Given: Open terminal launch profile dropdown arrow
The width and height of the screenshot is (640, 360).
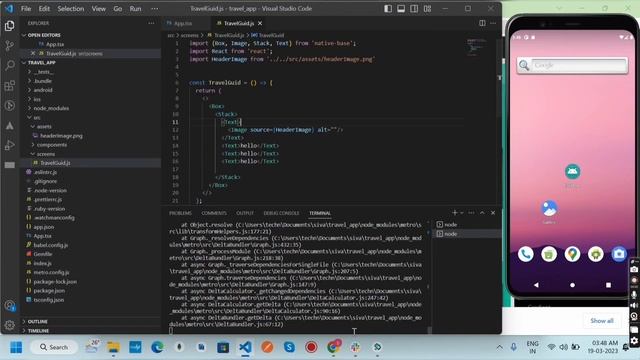Looking at the screenshot, I should 462,213.
